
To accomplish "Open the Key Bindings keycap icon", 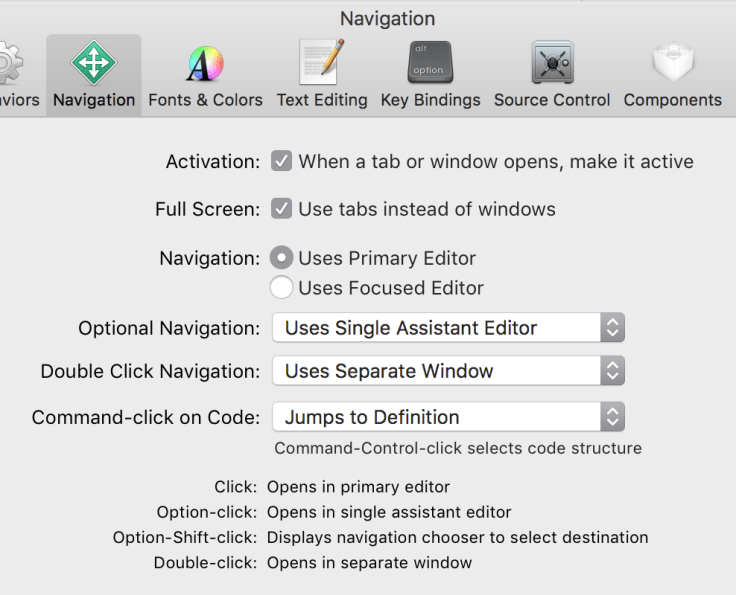I will point(430,64).
